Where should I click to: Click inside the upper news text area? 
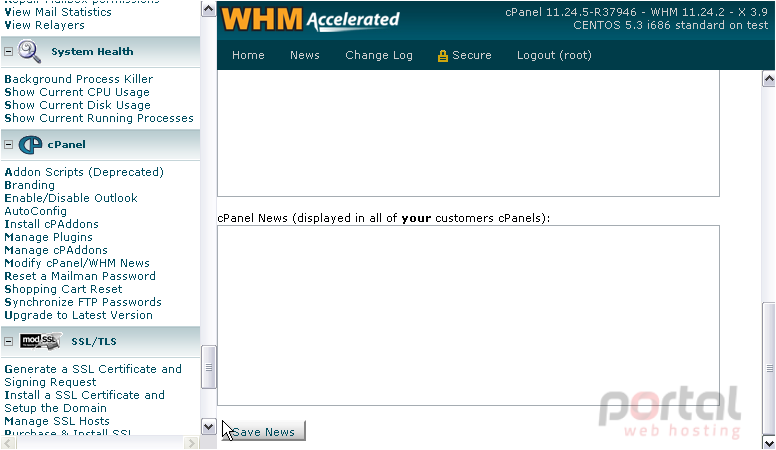tap(468, 133)
